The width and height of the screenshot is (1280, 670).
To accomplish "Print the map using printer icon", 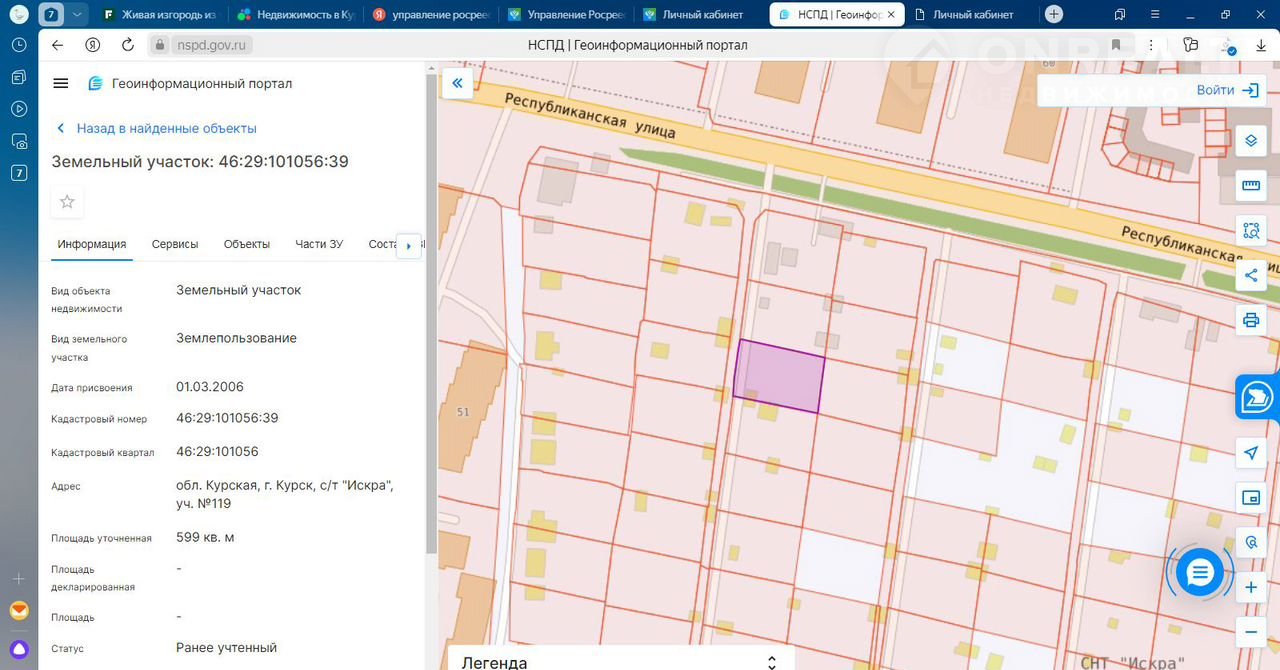I will click(1250, 320).
